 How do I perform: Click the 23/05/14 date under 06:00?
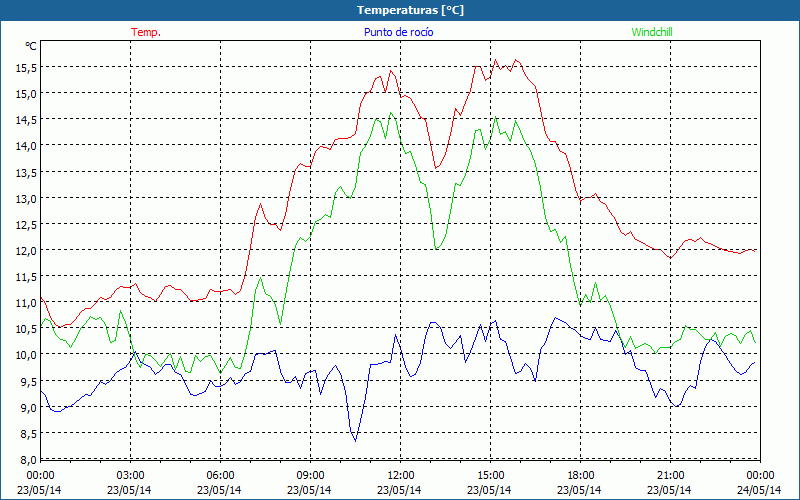click(219, 490)
